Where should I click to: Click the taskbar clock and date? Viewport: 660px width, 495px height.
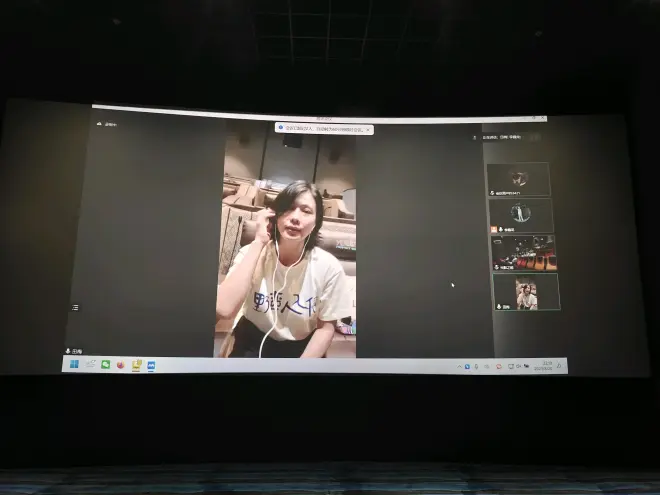pos(546,365)
